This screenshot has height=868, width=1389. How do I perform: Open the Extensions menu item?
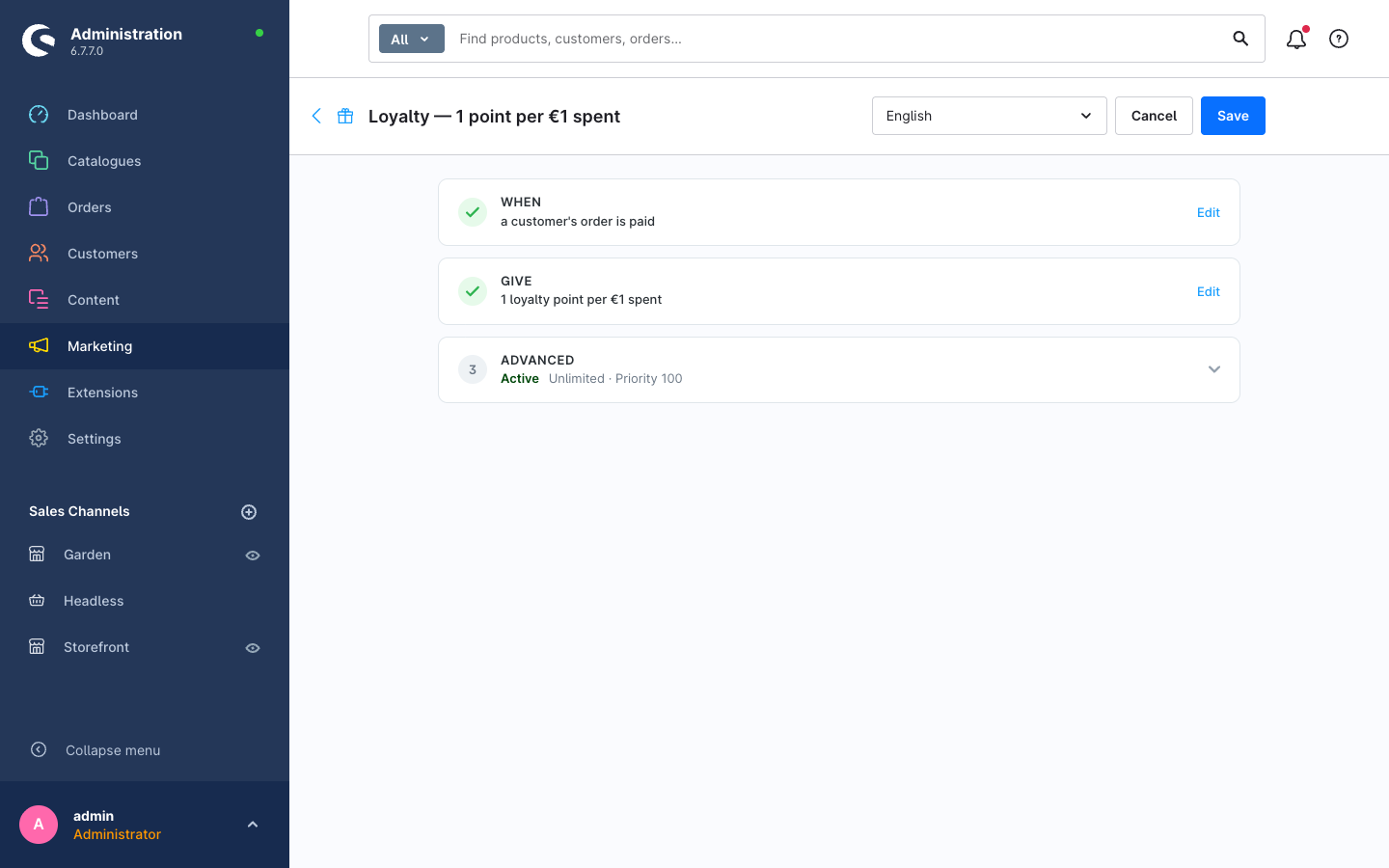pos(145,393)
